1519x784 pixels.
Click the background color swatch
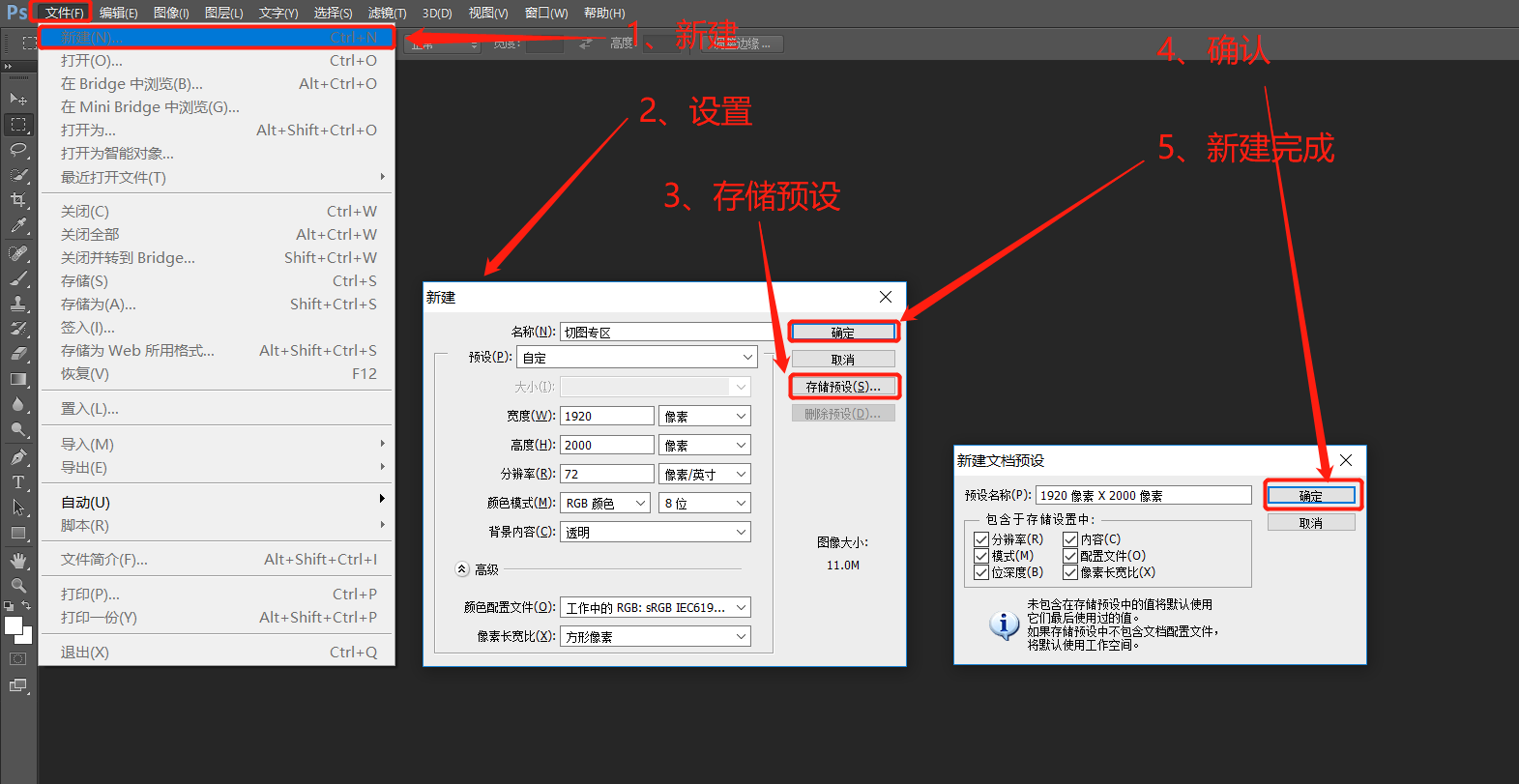pyautogui.click(x=27, y=638)
